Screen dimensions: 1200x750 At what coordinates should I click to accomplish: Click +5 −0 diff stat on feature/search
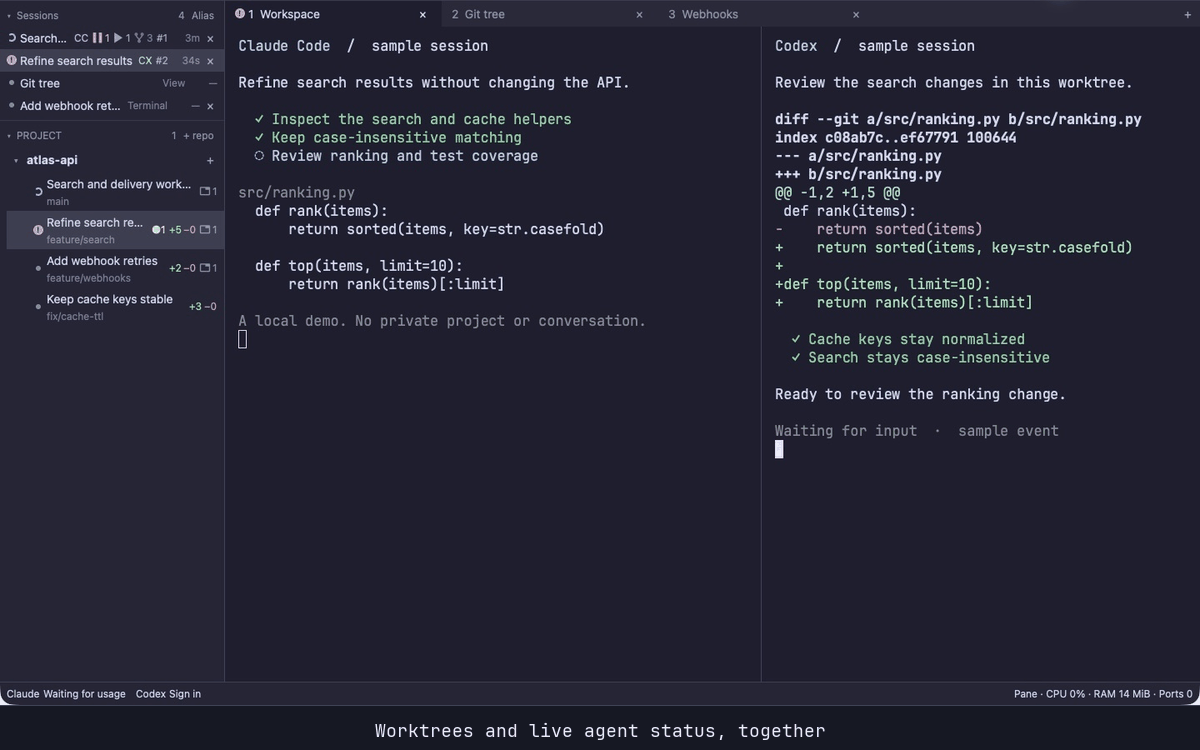tap(183, 230)
